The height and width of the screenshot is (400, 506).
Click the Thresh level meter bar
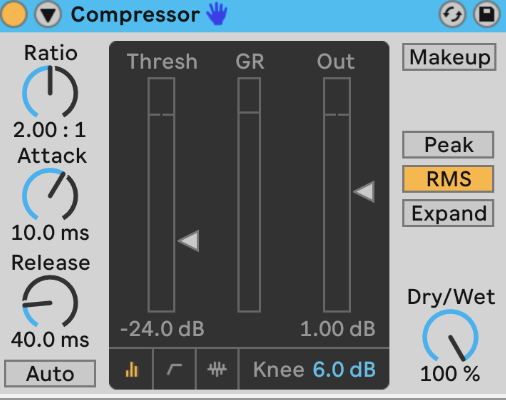[161, 195]
